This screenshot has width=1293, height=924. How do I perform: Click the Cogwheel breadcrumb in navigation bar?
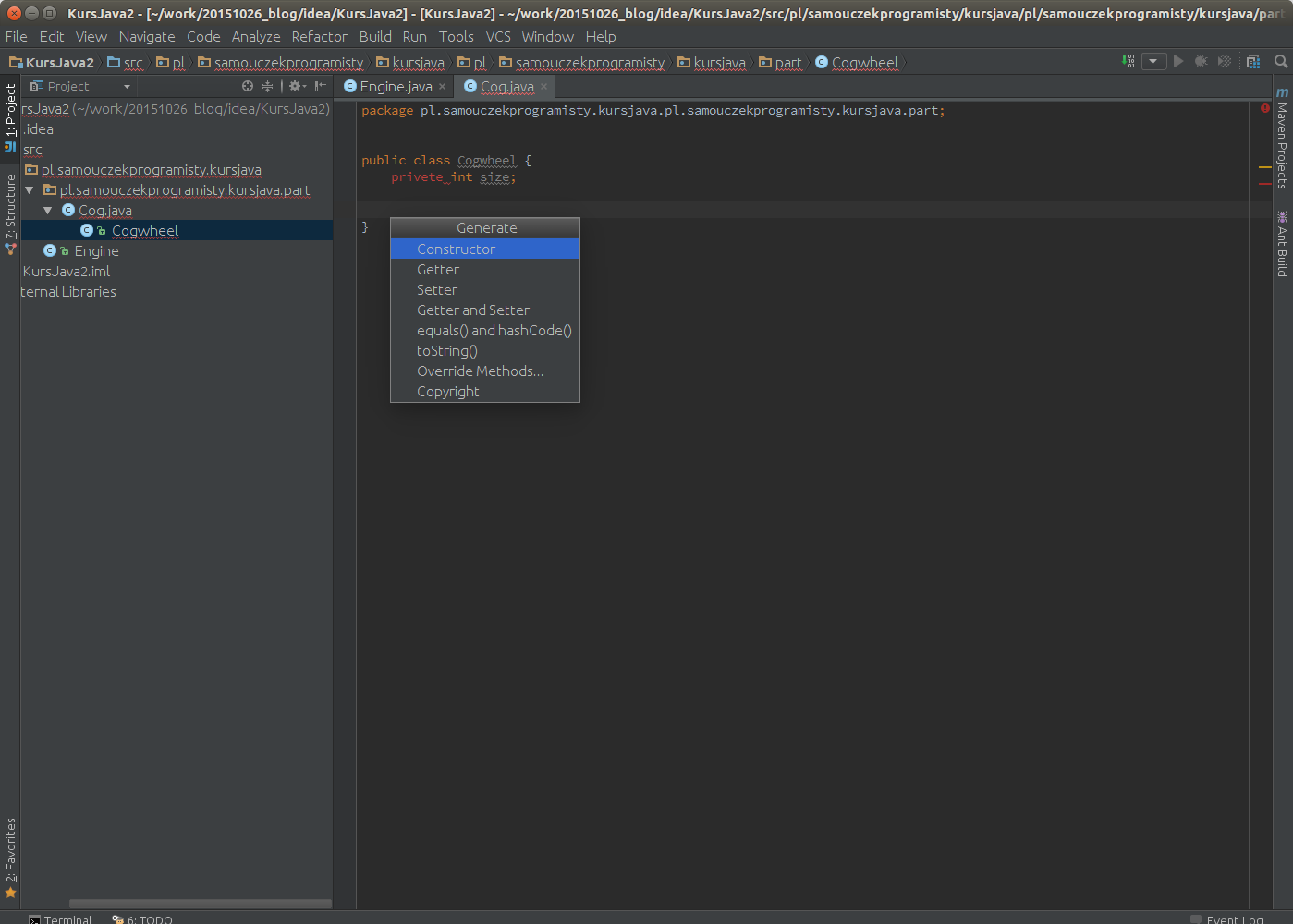(857, 62)
